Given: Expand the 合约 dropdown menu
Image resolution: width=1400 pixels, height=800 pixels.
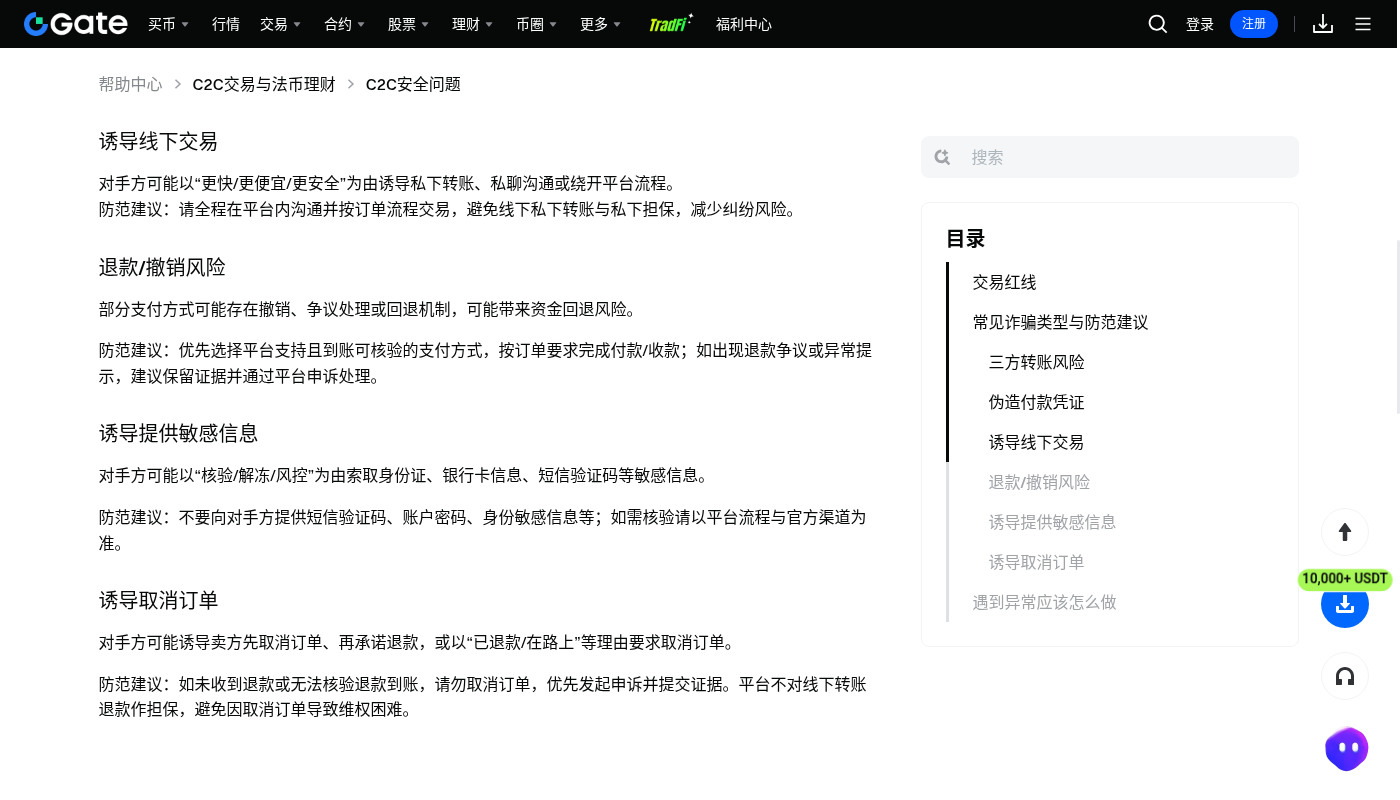Looking at the screenshot, I should 344,24.
